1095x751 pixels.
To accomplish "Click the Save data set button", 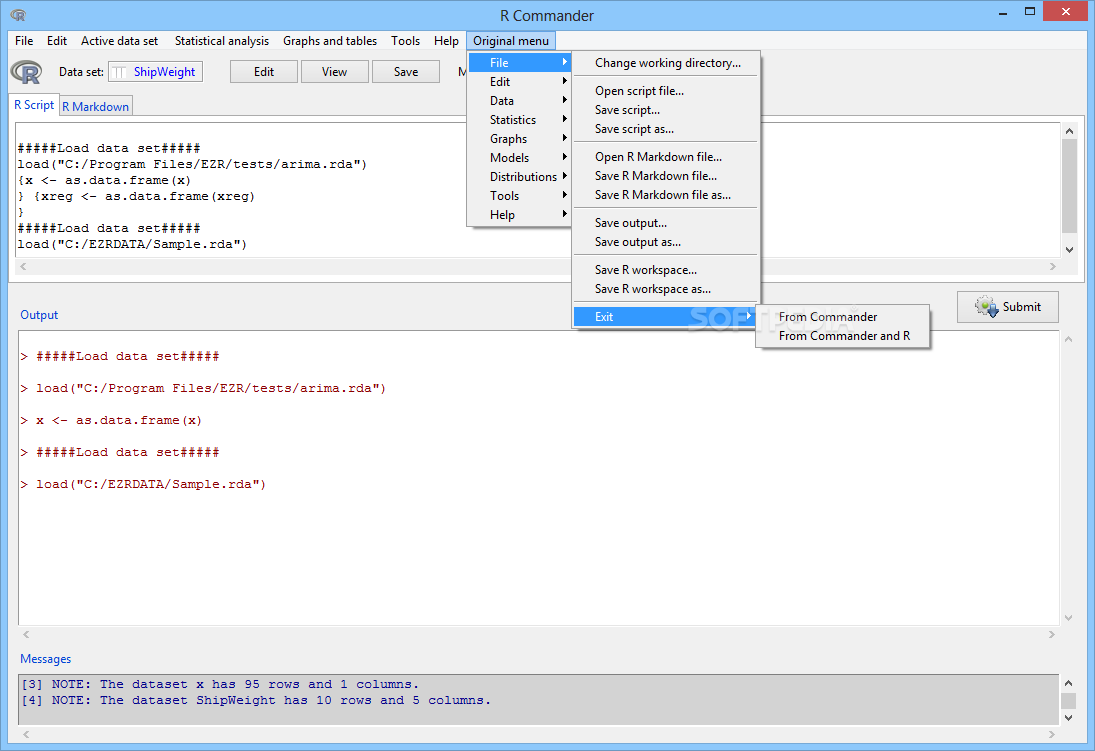I will tap(406, 71).
